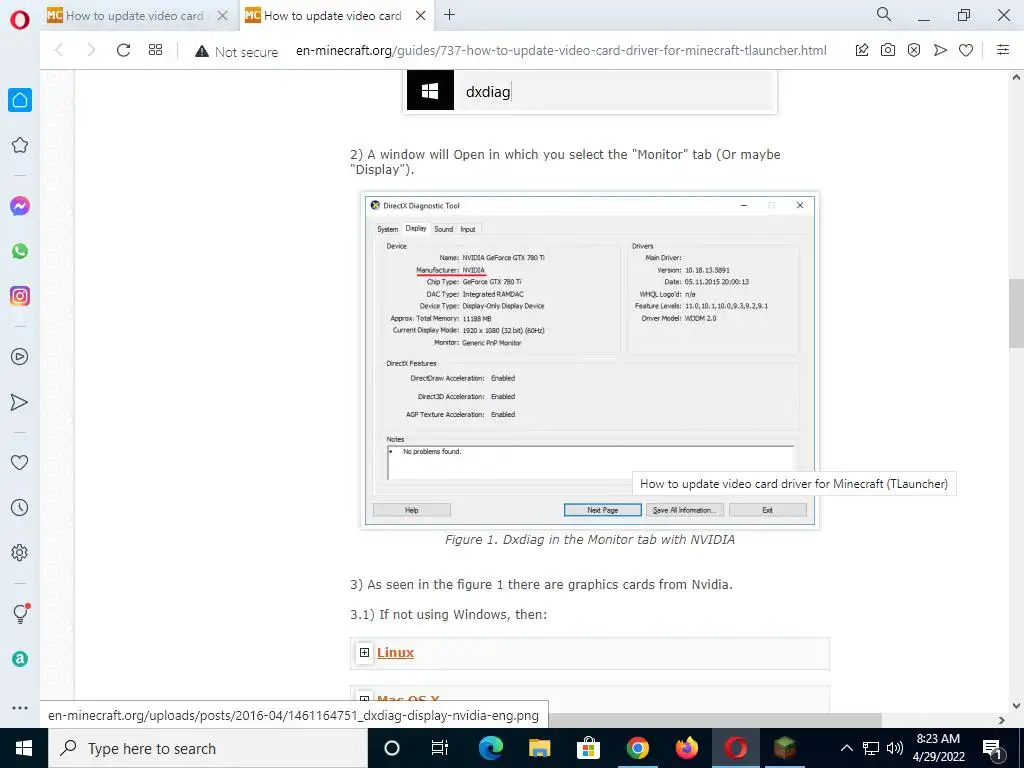Click the address bar URL field
Screen dimensions: 1024x768
(x=562, y=50)
